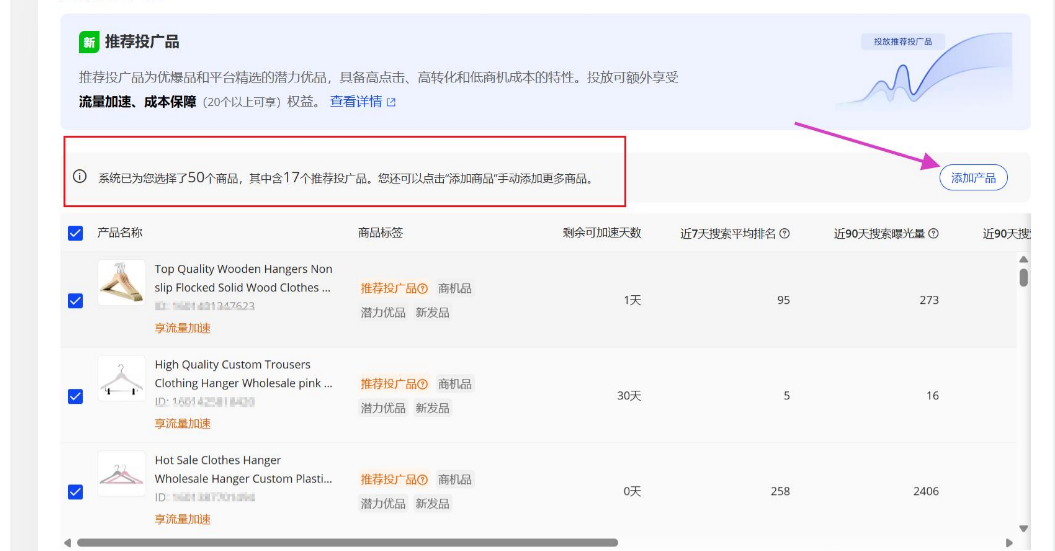
Task: Click 享流量加速 under the custom trousers product
Action: (182, 424)
